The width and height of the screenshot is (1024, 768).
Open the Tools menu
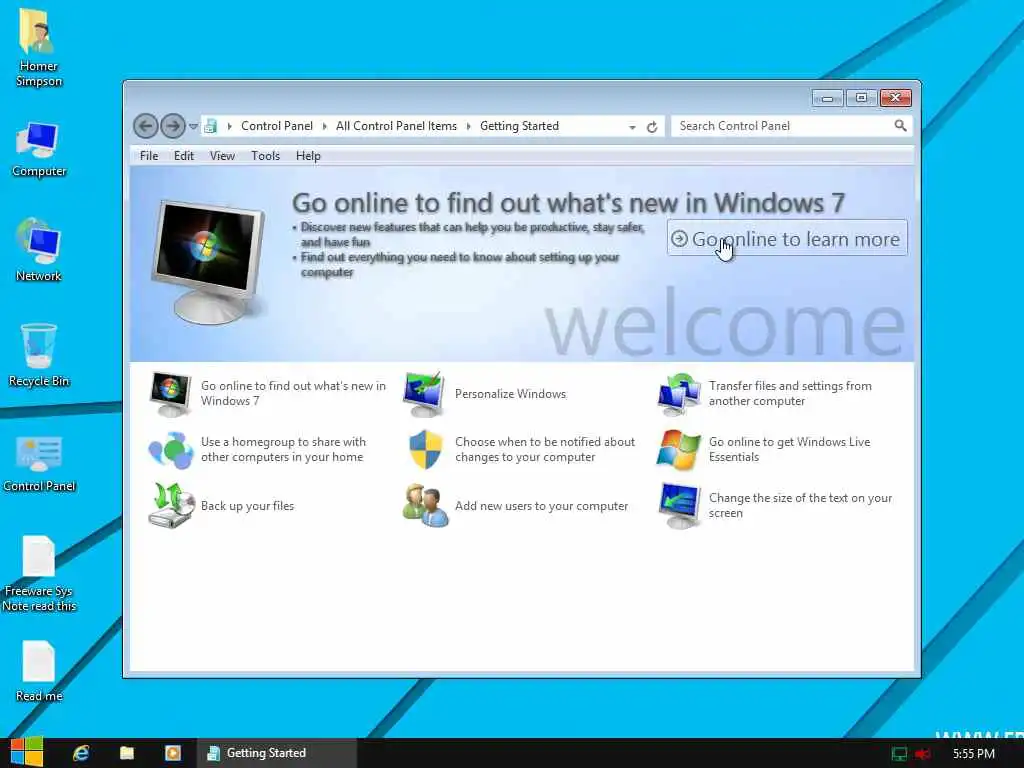point(265,155)
